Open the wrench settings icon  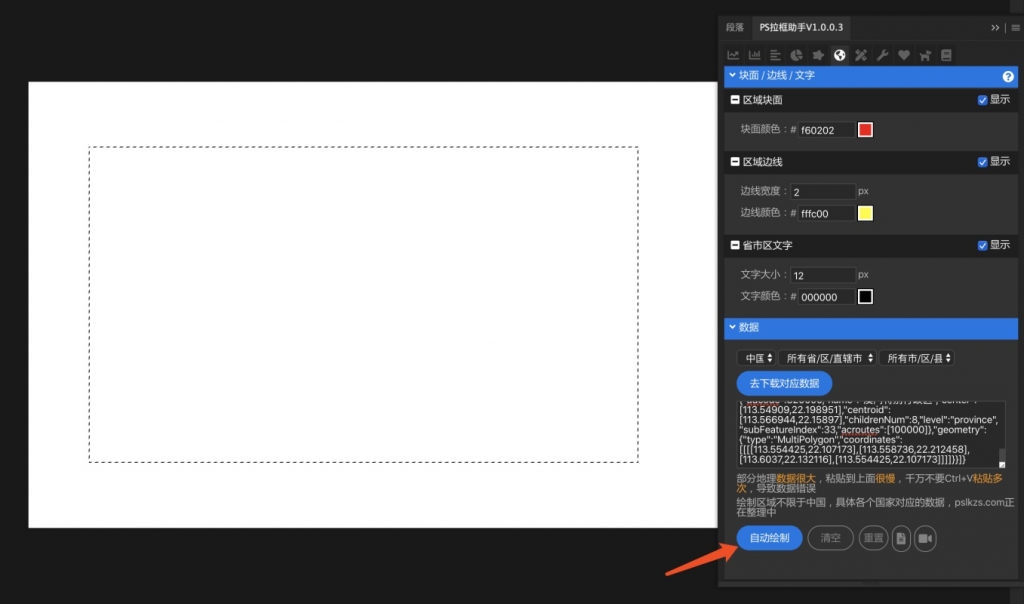point(882,55)
